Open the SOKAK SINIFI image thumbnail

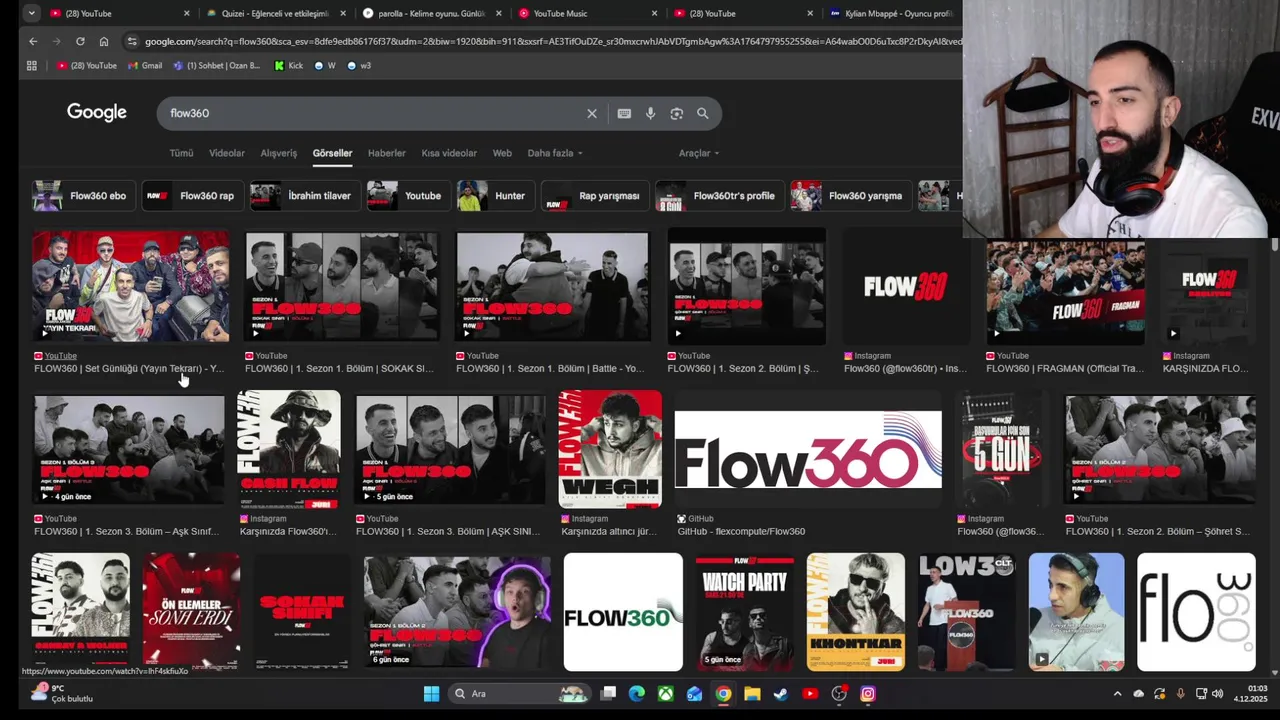click(301, 612)
